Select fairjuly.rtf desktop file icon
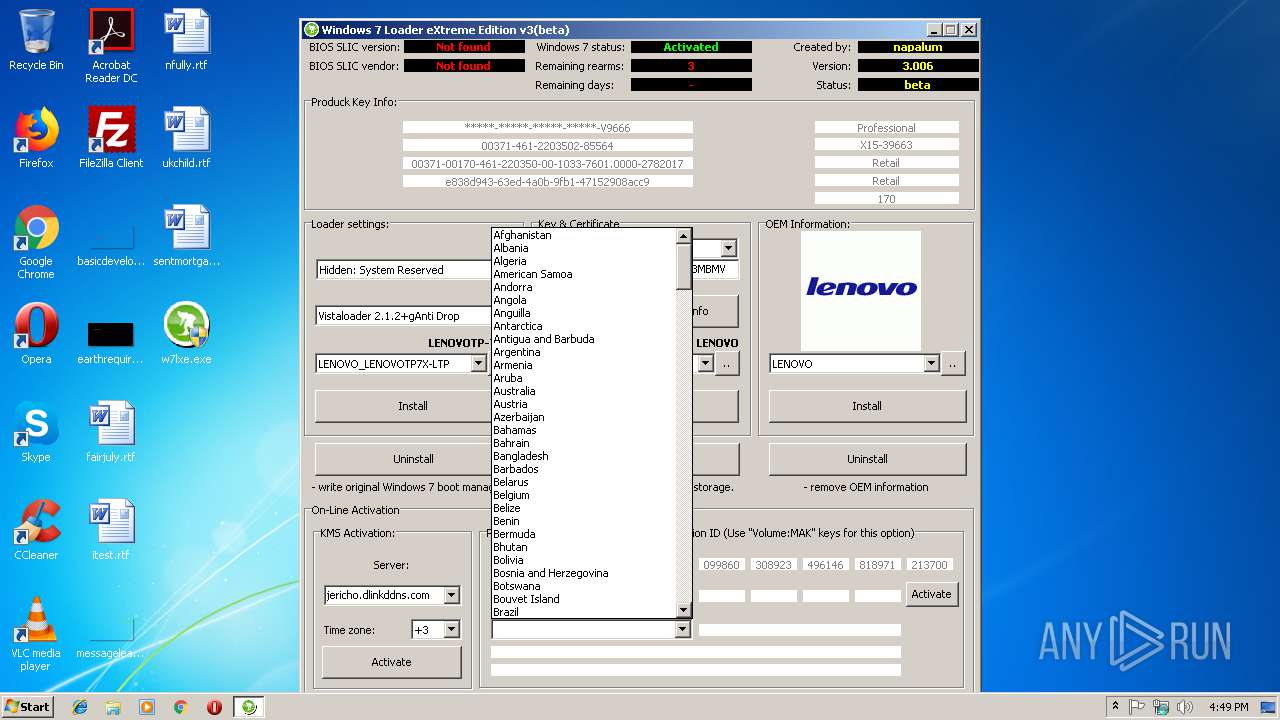 tap(111, 432)
